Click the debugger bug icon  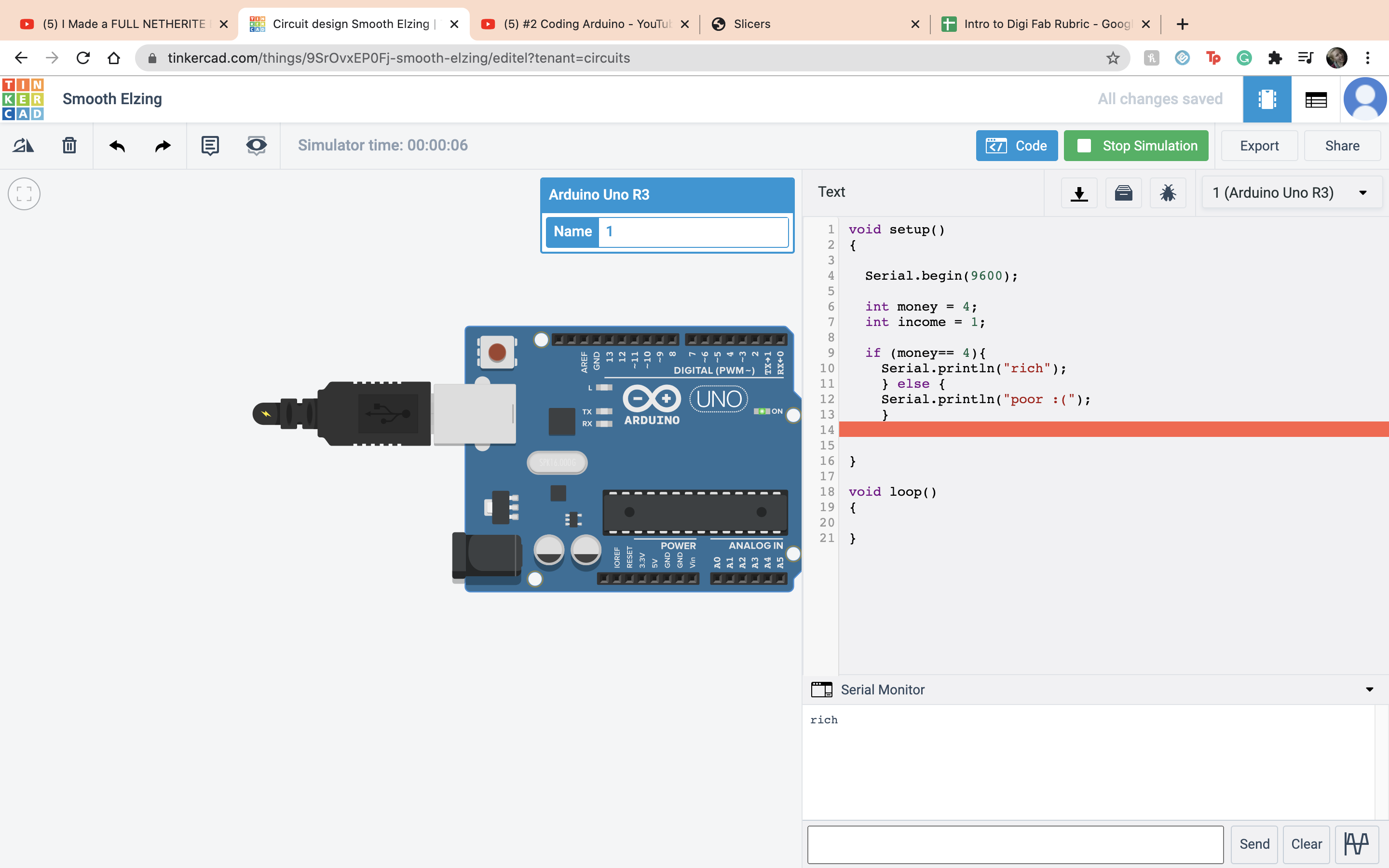coord(1168,193)
